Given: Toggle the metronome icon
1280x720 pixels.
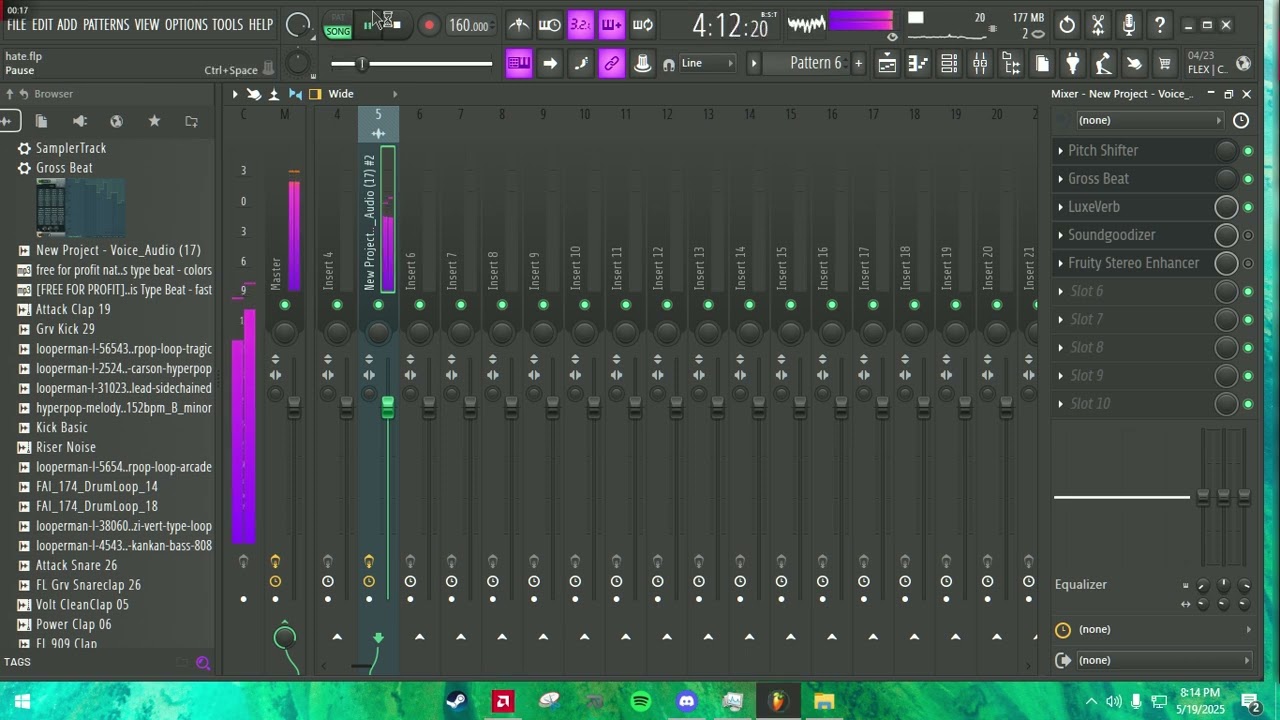Looking at the screenshot, I should pos(519,25).
